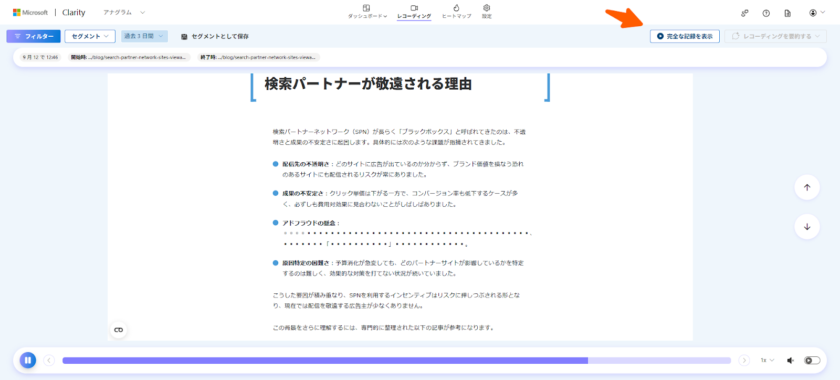Open the user account menu
The width and height of the screenshot is (840, 380).
pos(817,13)
